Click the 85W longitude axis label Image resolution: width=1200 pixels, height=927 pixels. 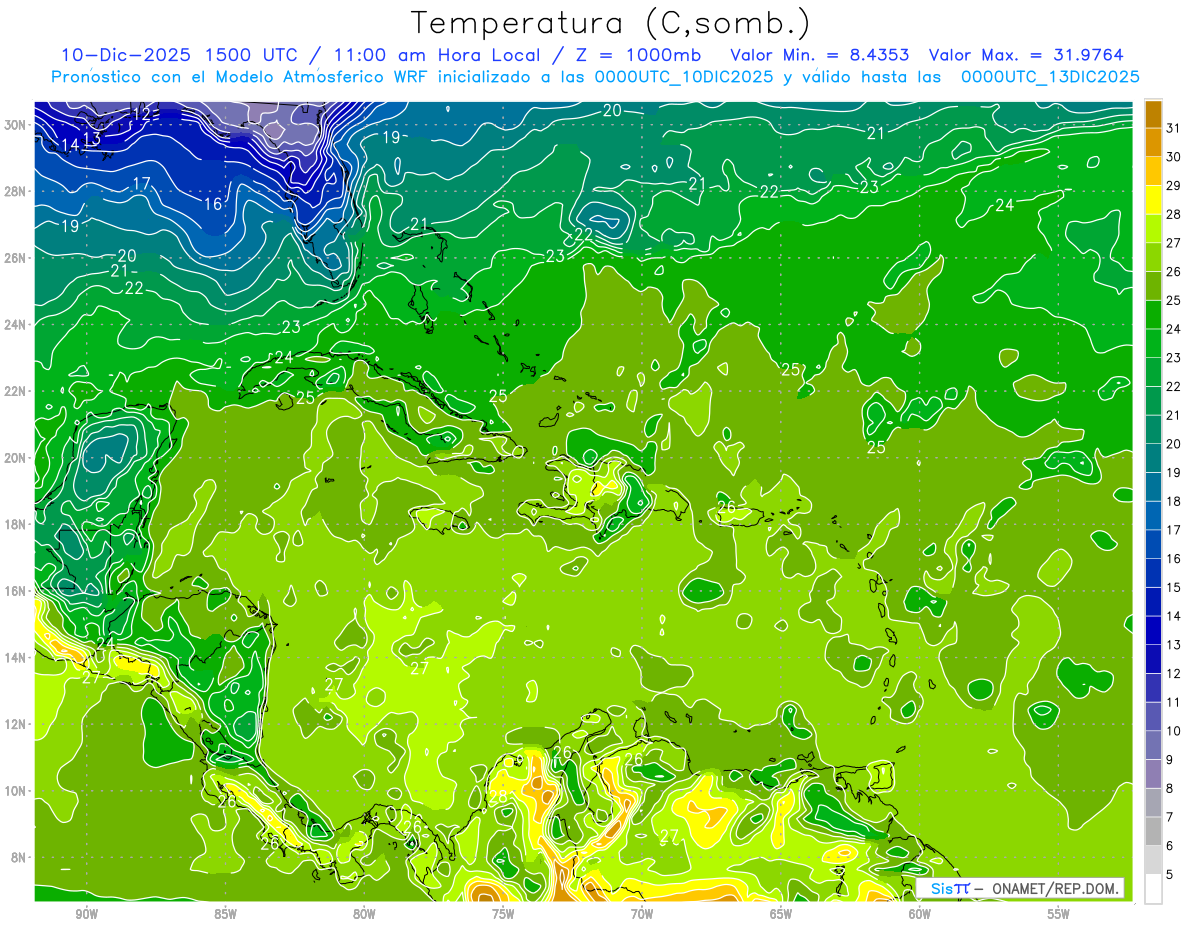[x=225, y=914]
